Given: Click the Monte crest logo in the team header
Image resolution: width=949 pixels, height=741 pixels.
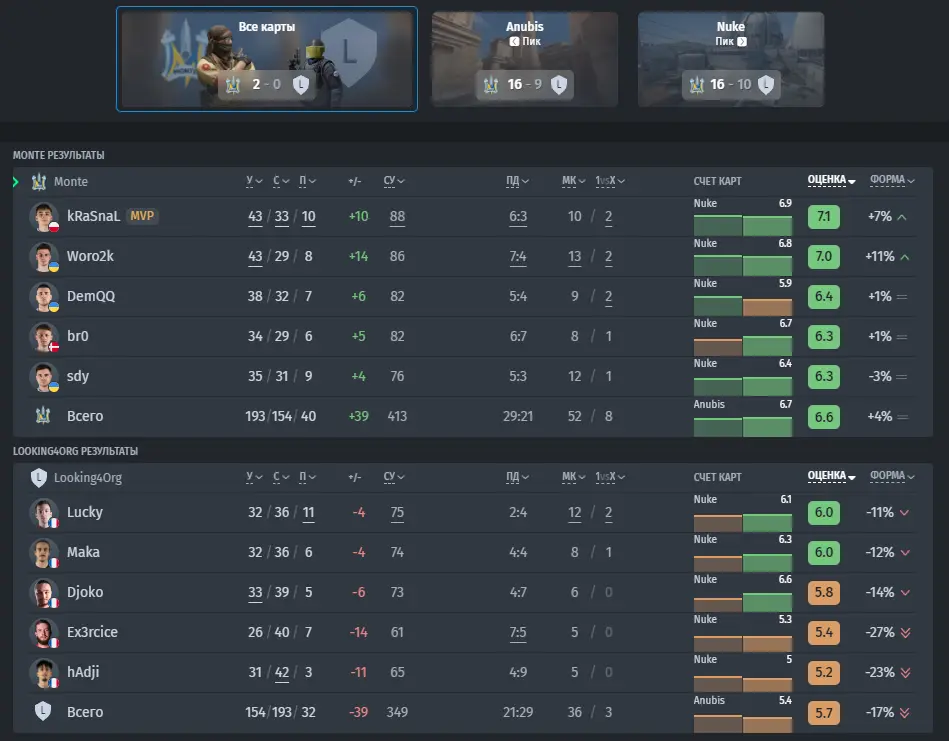Looking at the screenshot, I should coord(39,182).
